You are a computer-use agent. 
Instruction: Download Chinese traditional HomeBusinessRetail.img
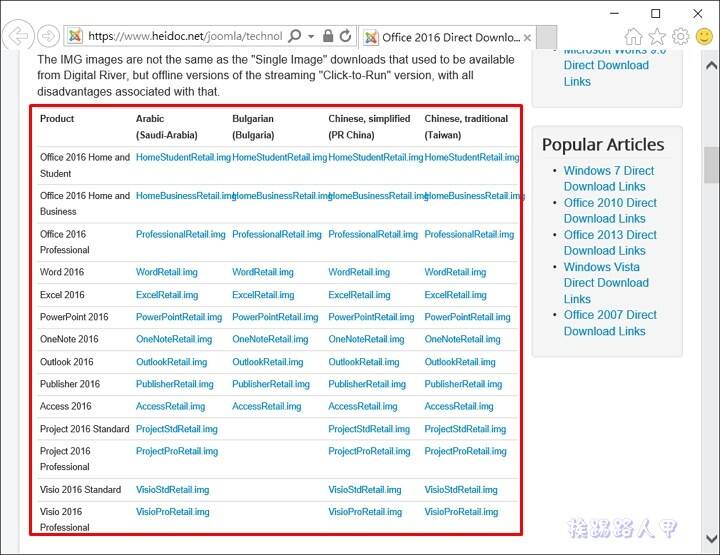[475, 196]
